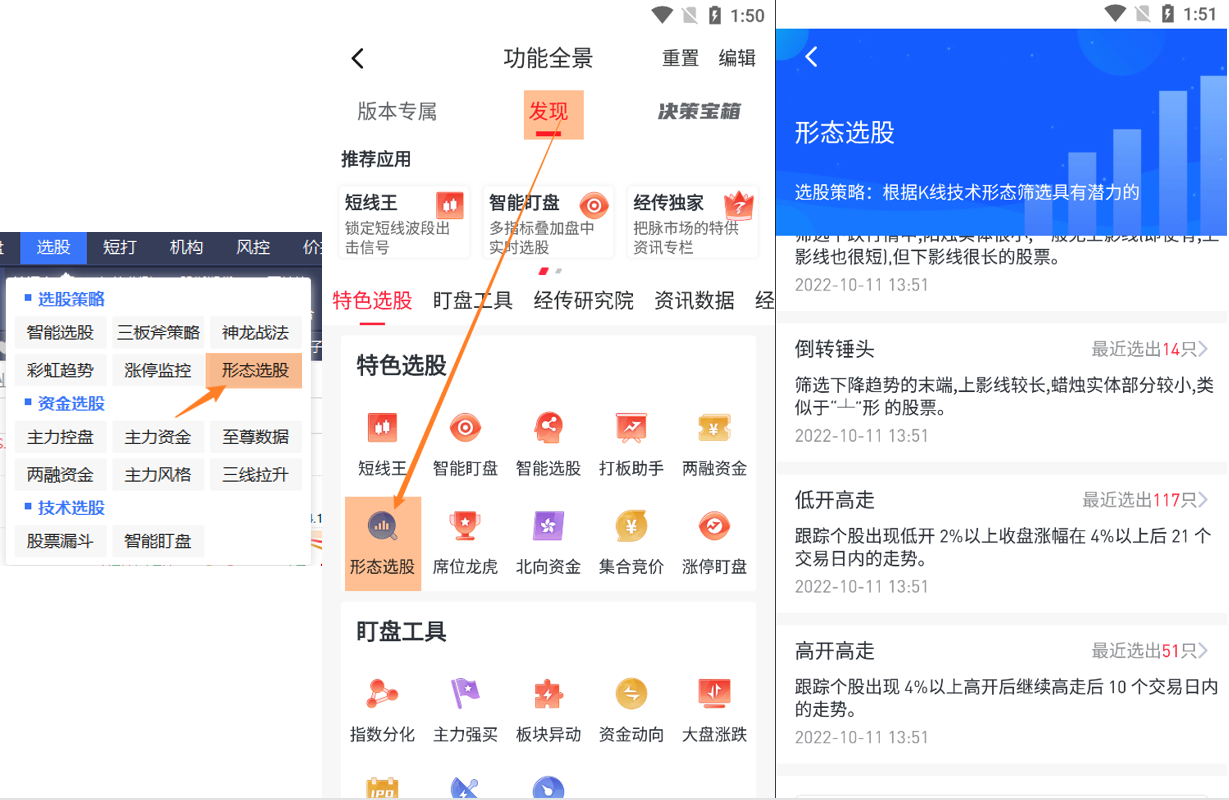Switch to the 盯盘工具 category tab
1229x800 pixels.
pyautogui.click(x=473, y=300)
